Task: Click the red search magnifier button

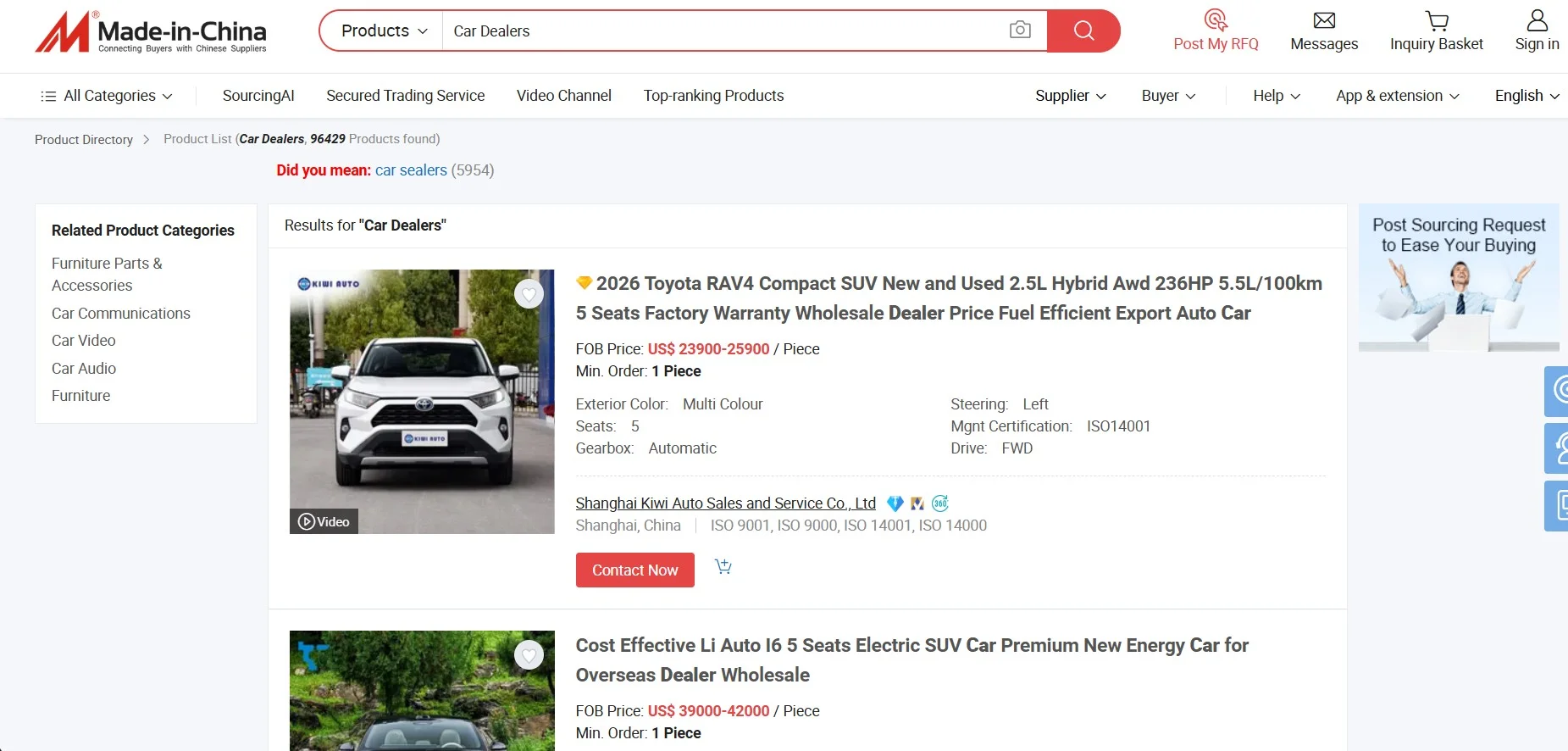Action: coord(1083,31)
